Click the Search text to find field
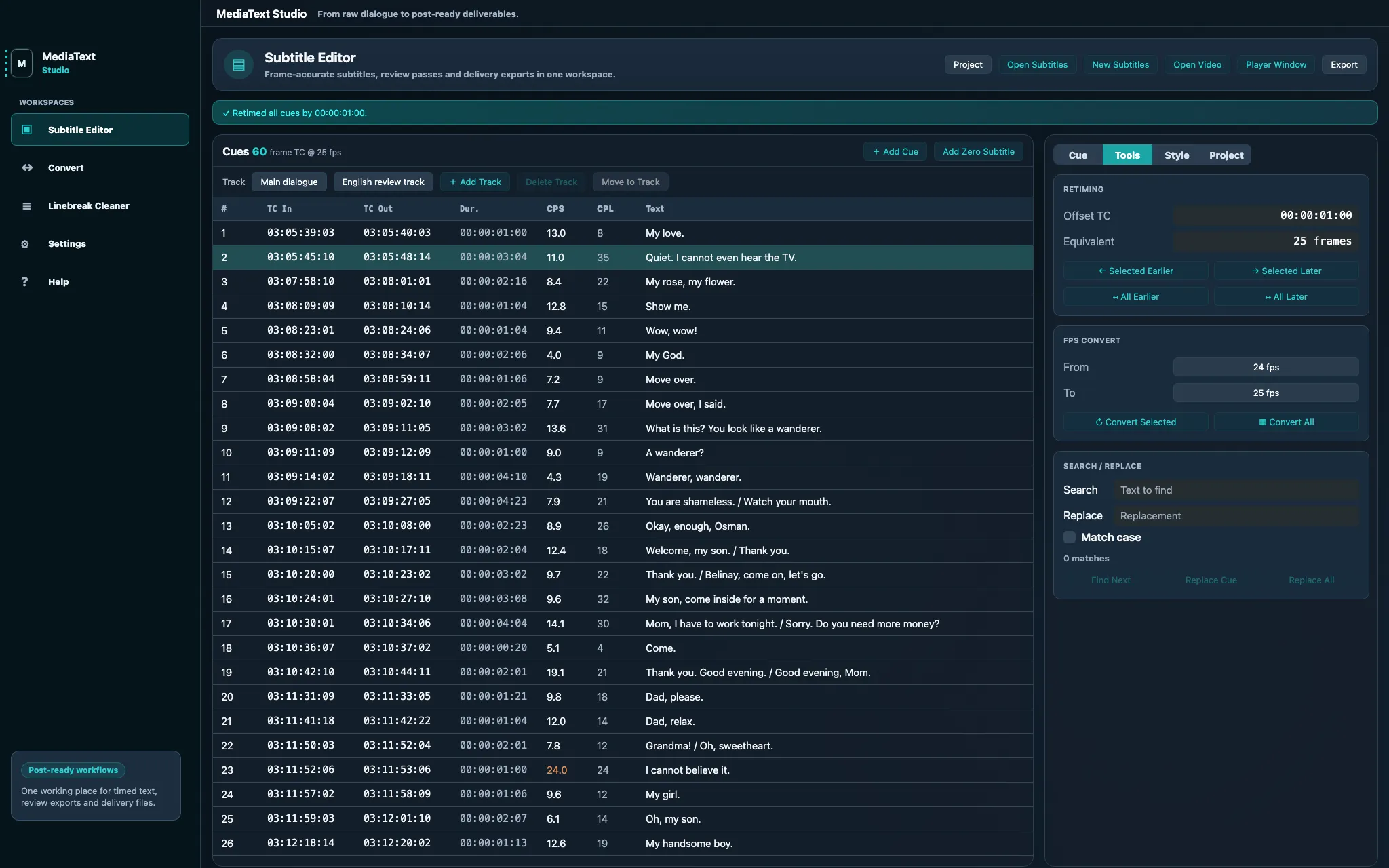This screenshot has height=868, width=1389. pyautogui.click(x=1236, y=490)
